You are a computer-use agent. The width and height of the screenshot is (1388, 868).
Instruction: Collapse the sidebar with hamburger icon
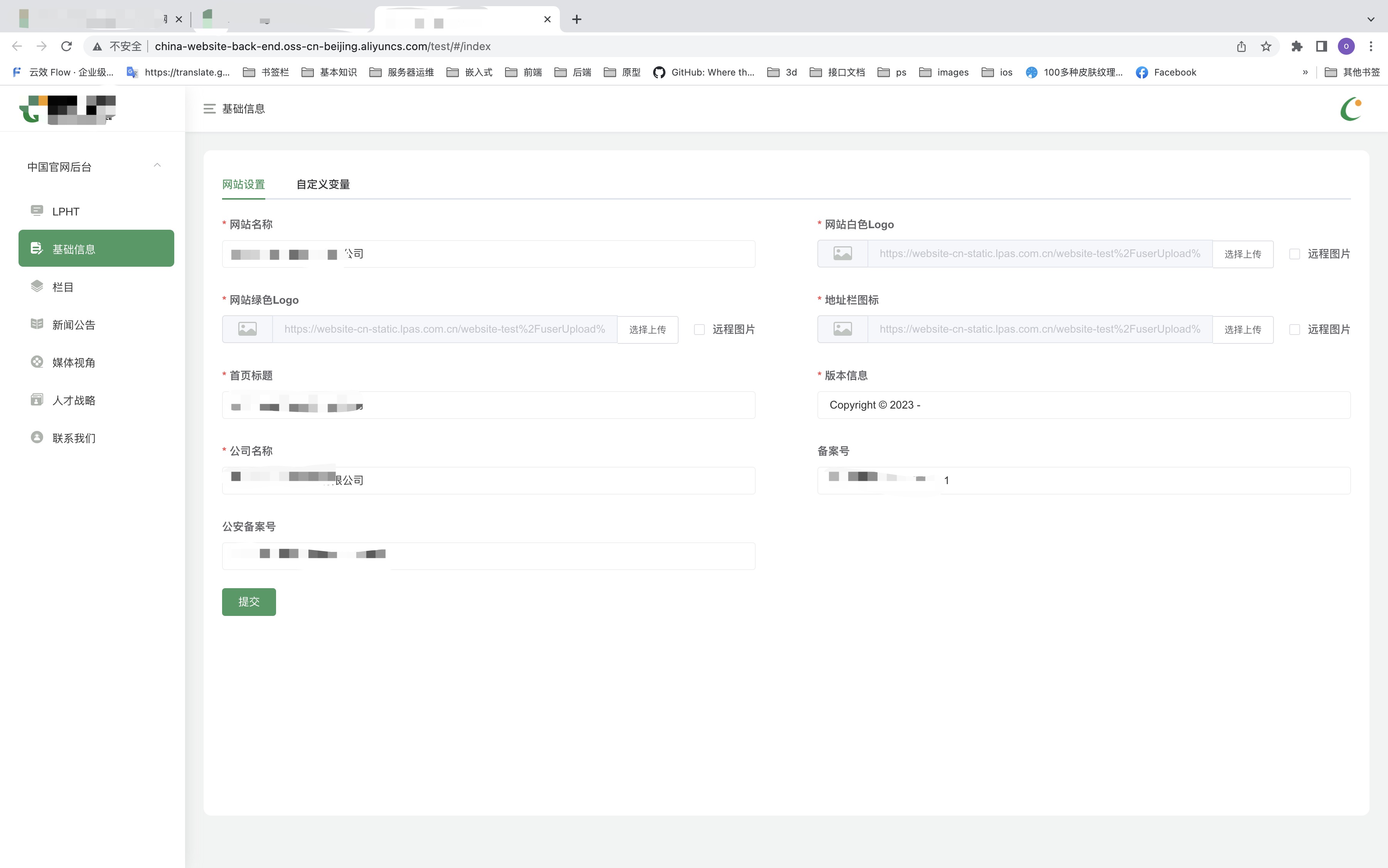click(x=210, y=109)
